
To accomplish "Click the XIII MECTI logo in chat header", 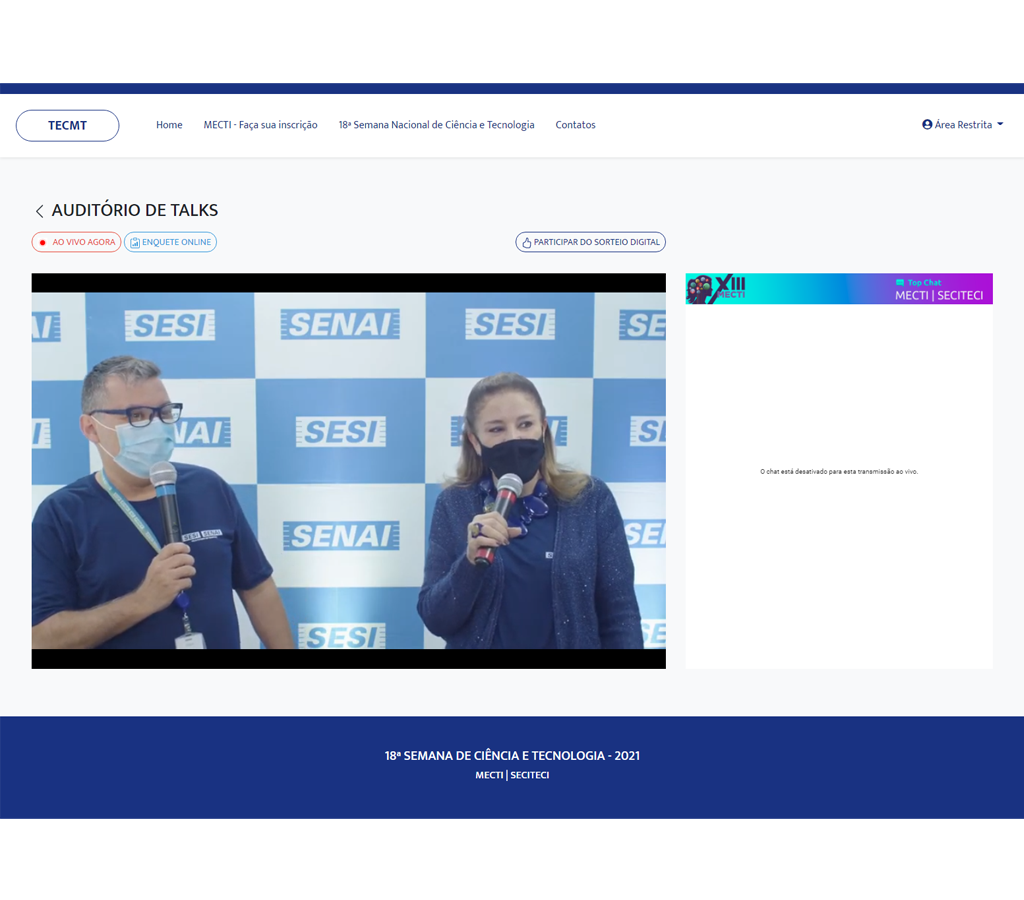I will (716, 289).
